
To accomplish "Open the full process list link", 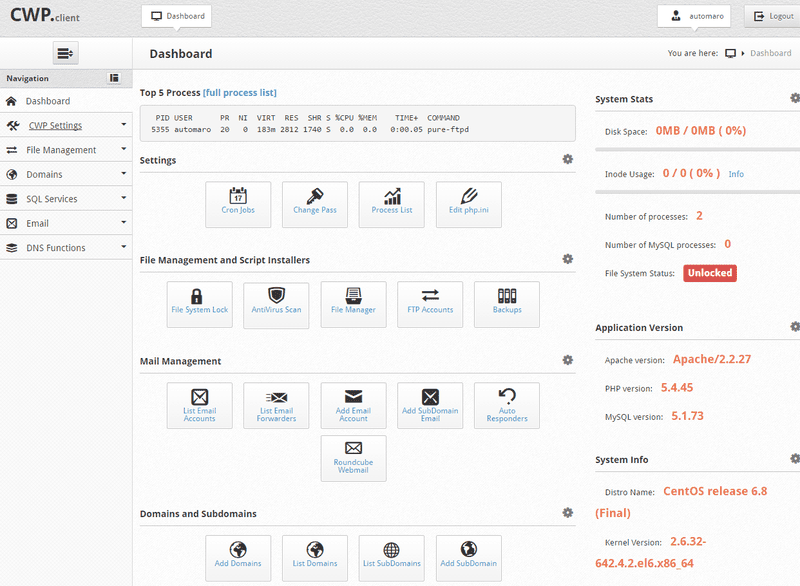I will pyautogui.click(x=240, y=92).
